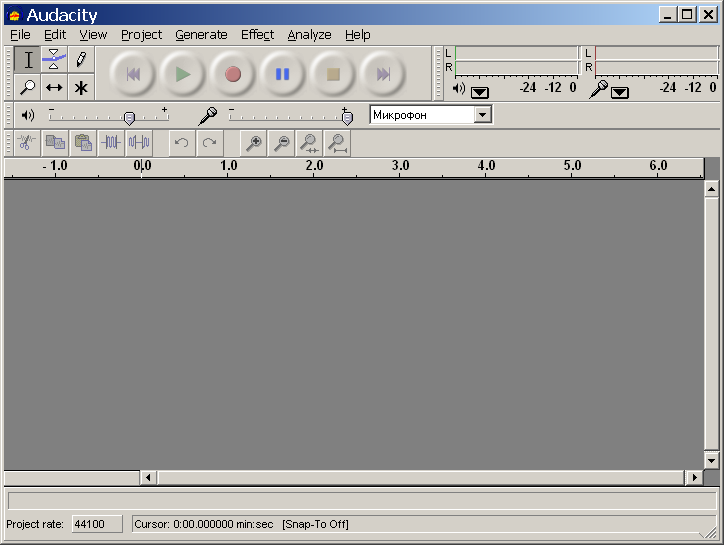Click the Audacity title bar icon
This screenshot has width=724, height=545.
pos(15,15)
